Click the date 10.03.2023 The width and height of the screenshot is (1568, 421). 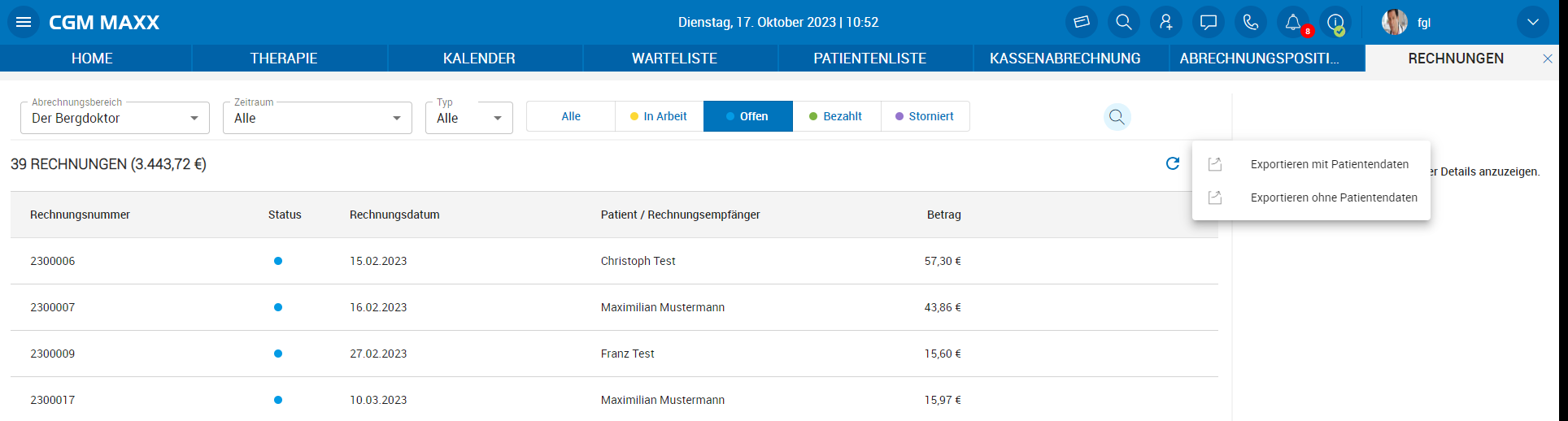point(378,400)
